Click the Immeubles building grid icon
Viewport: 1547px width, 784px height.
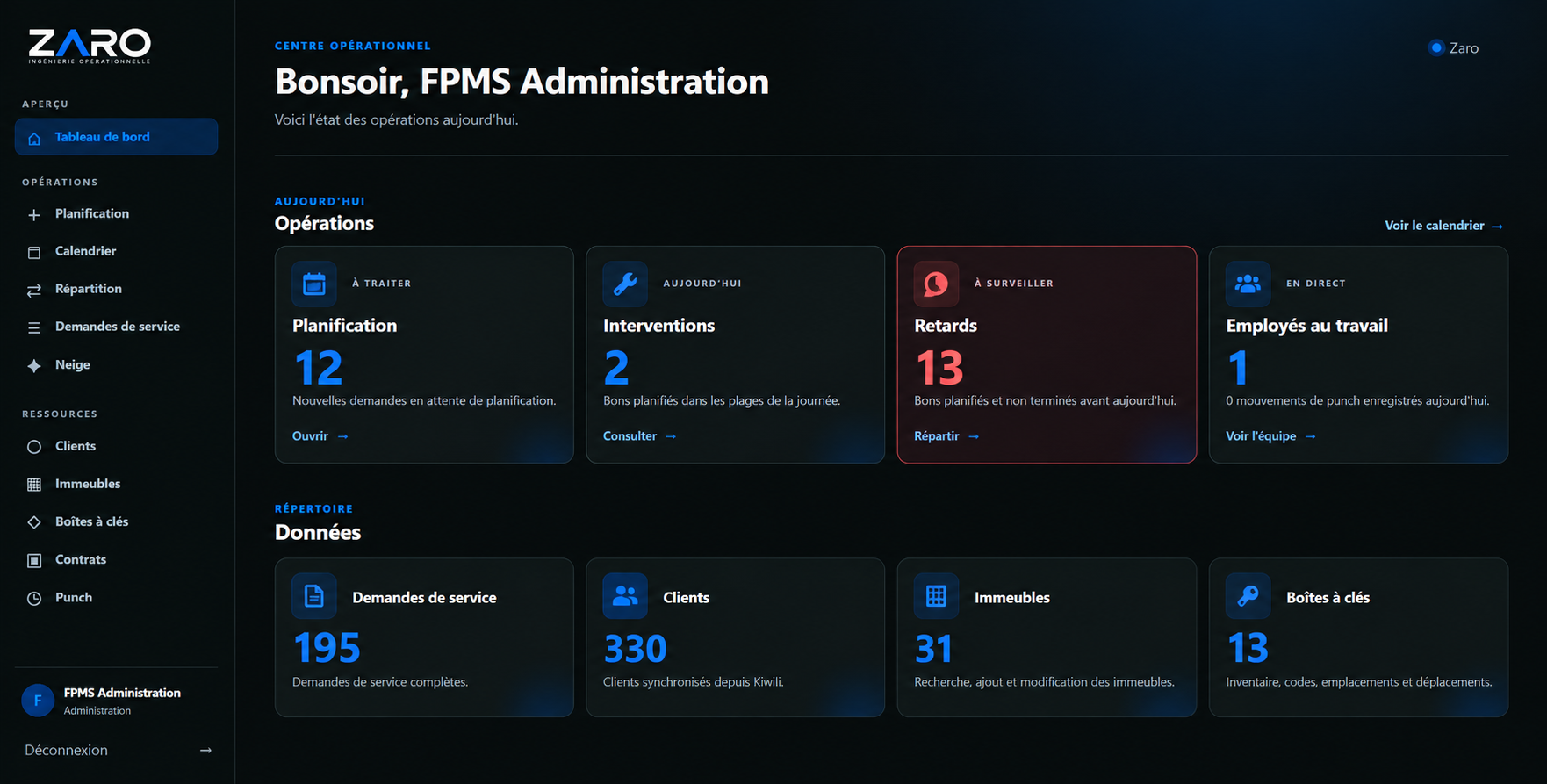point(936,596)
